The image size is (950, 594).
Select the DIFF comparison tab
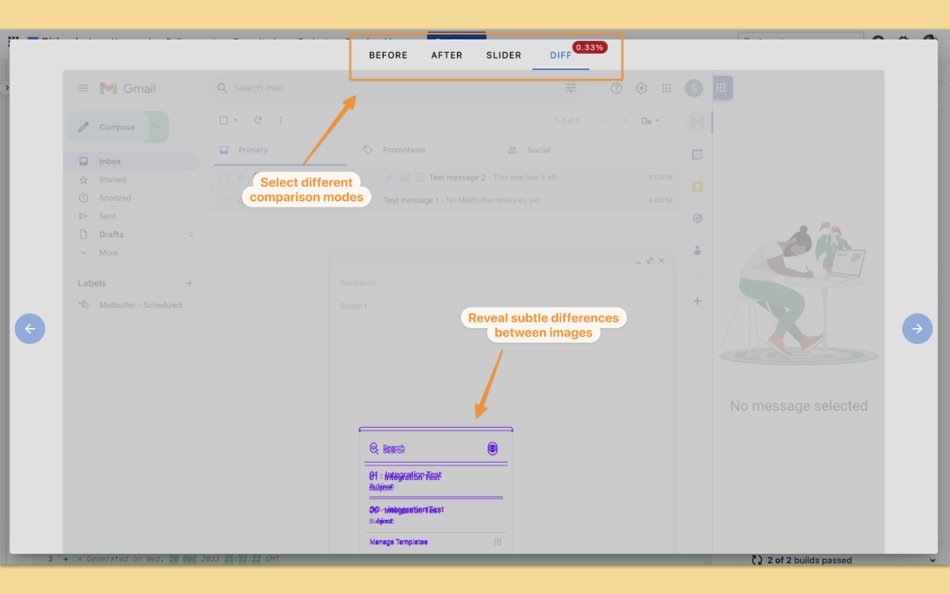pyautogui.click(x=560, y=55)
